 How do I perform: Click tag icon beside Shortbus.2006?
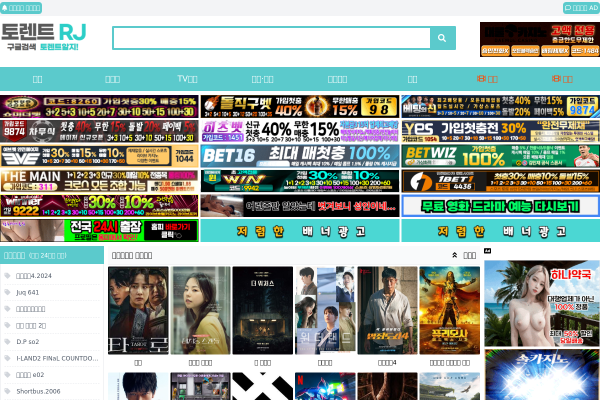point(7,391)
